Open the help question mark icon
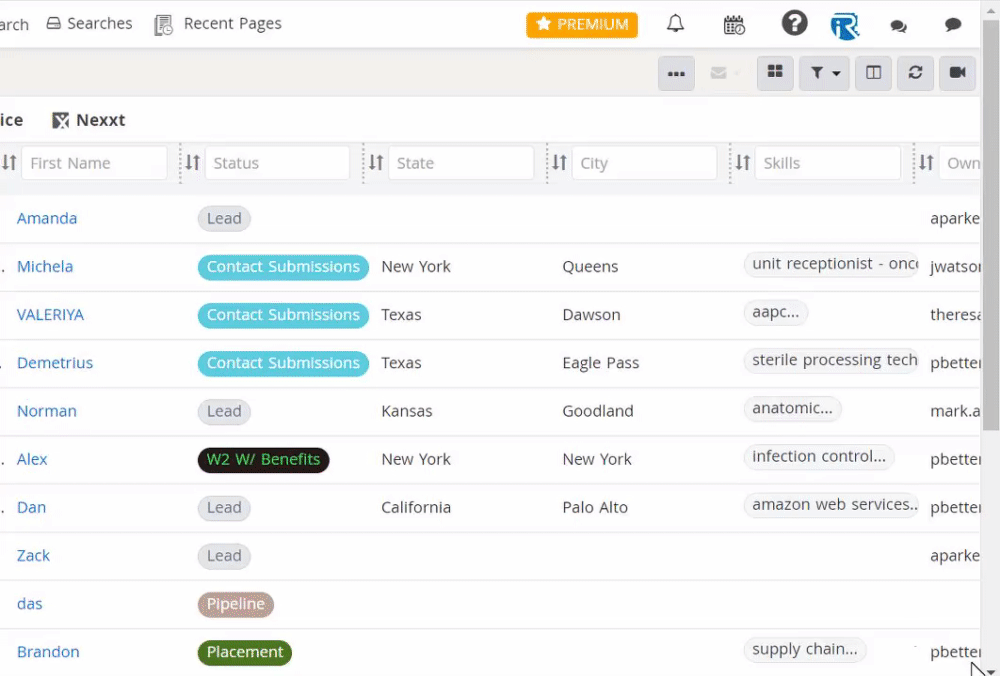Image resolution: width=1000 pixels, height=676 pixels. (794, 23)
